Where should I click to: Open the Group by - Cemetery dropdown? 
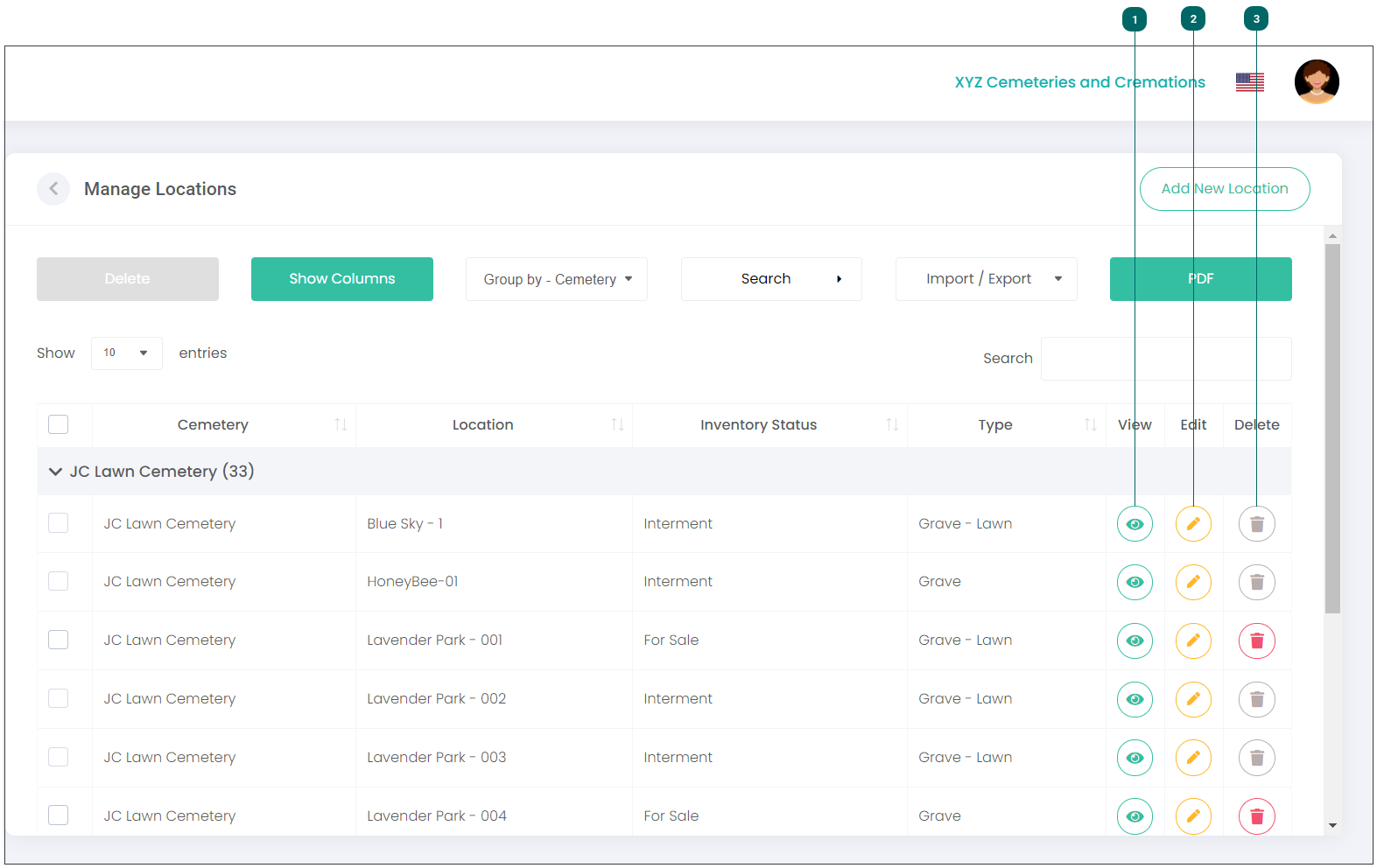point(557,279)
